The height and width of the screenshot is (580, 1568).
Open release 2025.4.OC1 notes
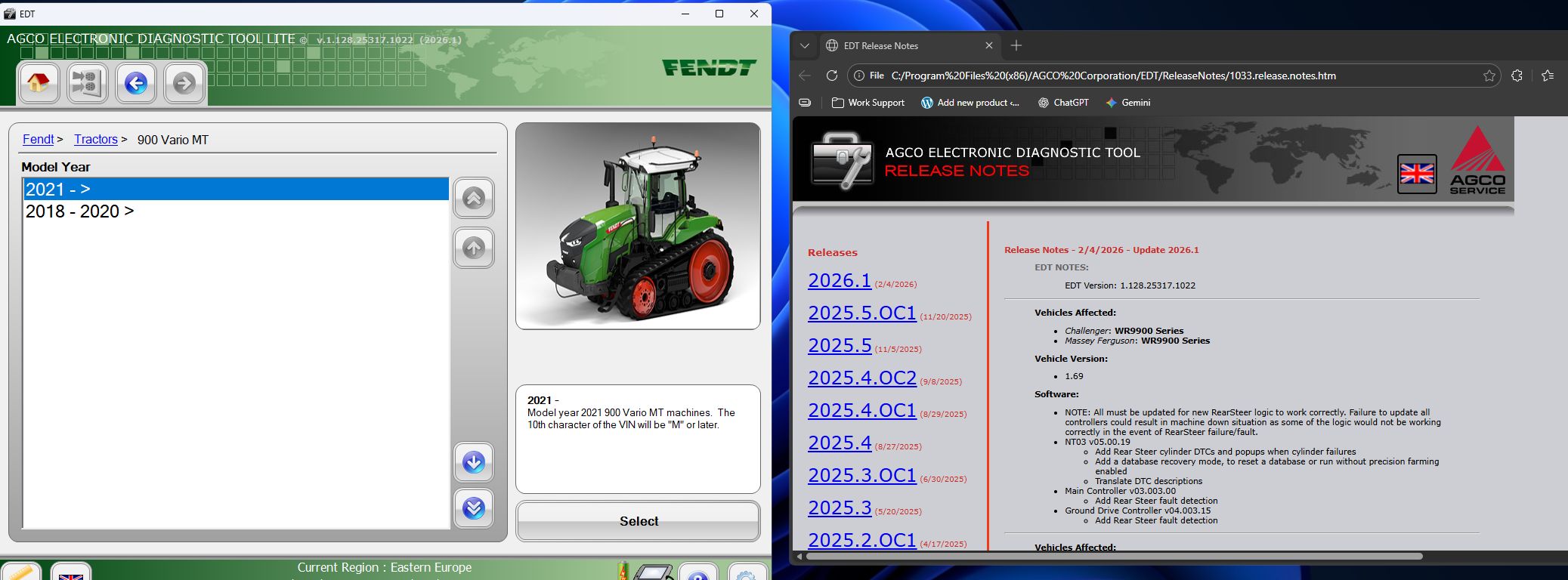(862, 410)
